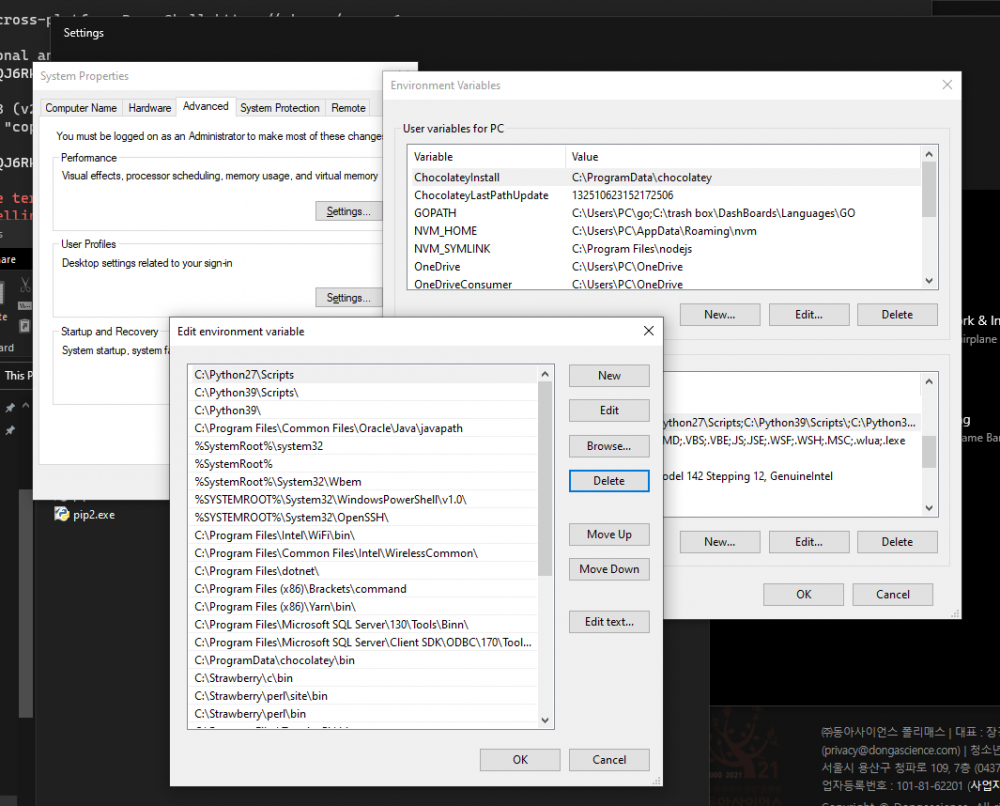Click Cancel in Environment Variables window
This screenshot has width=1000, height=806.
[893, 594]
